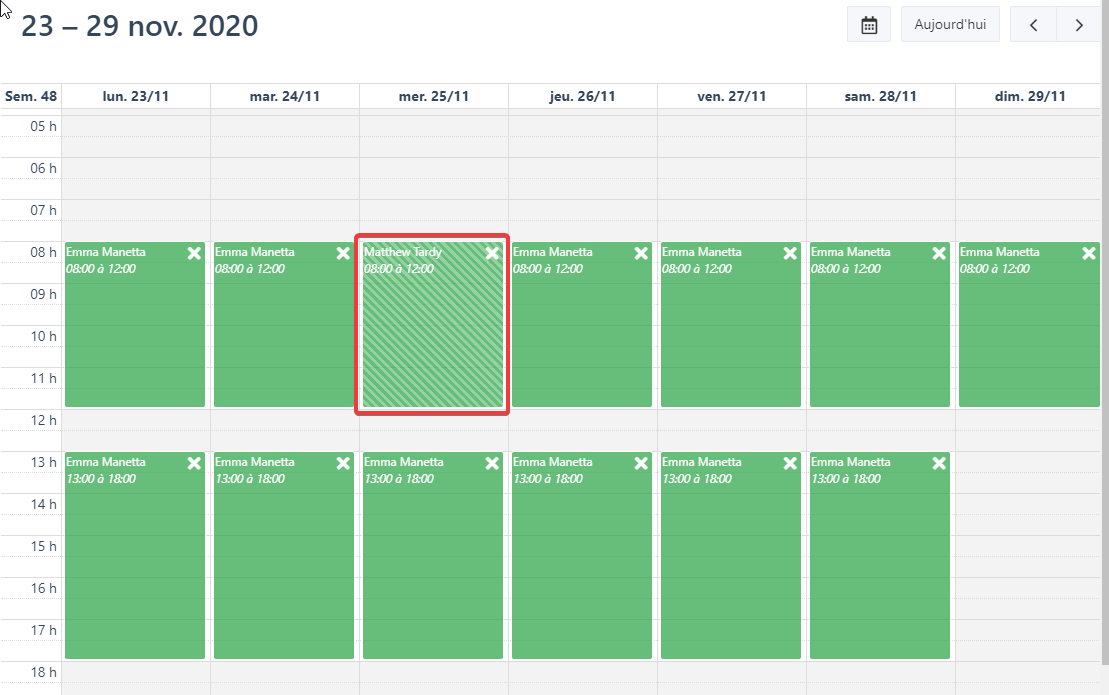Delete Matthew Tardy's Wednesday morning shift
Screen dimensions: 1109x695
click(492, 254)
